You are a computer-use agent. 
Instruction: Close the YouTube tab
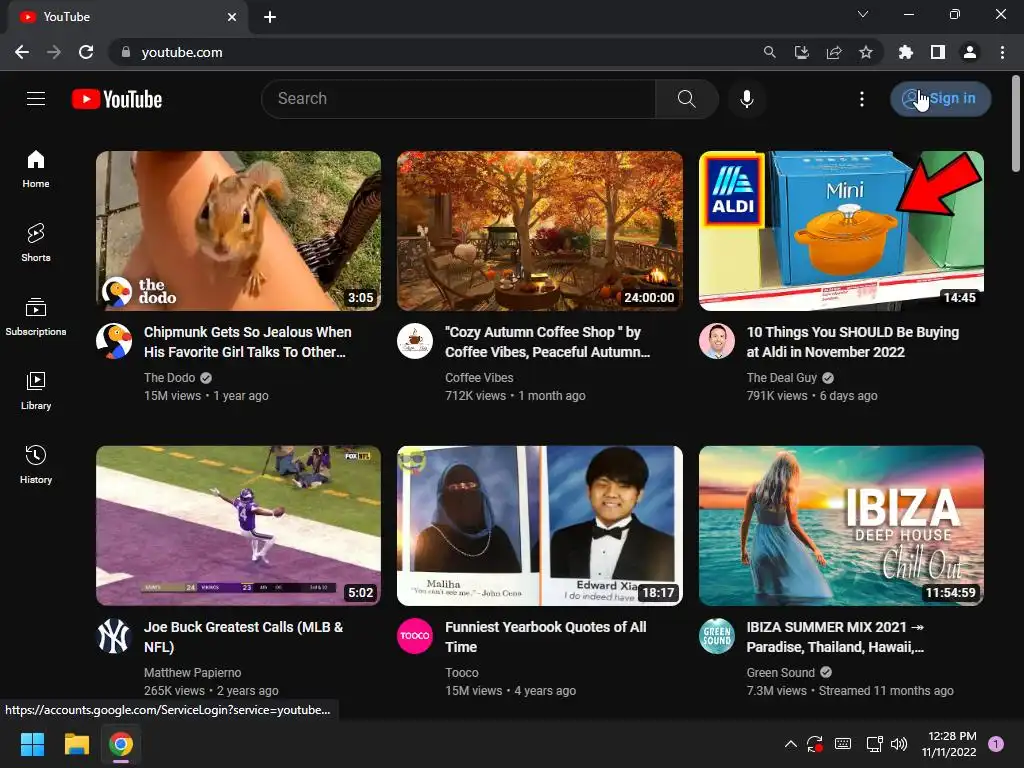click(x=232, y=17)
